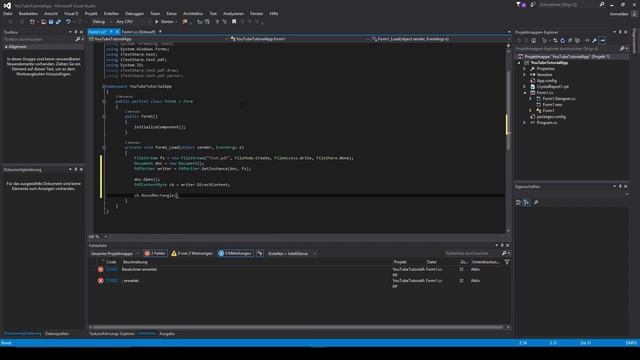Expand the Program.cs node in the project tree
The image size is (640, 360).
click(x=525, y=122)
